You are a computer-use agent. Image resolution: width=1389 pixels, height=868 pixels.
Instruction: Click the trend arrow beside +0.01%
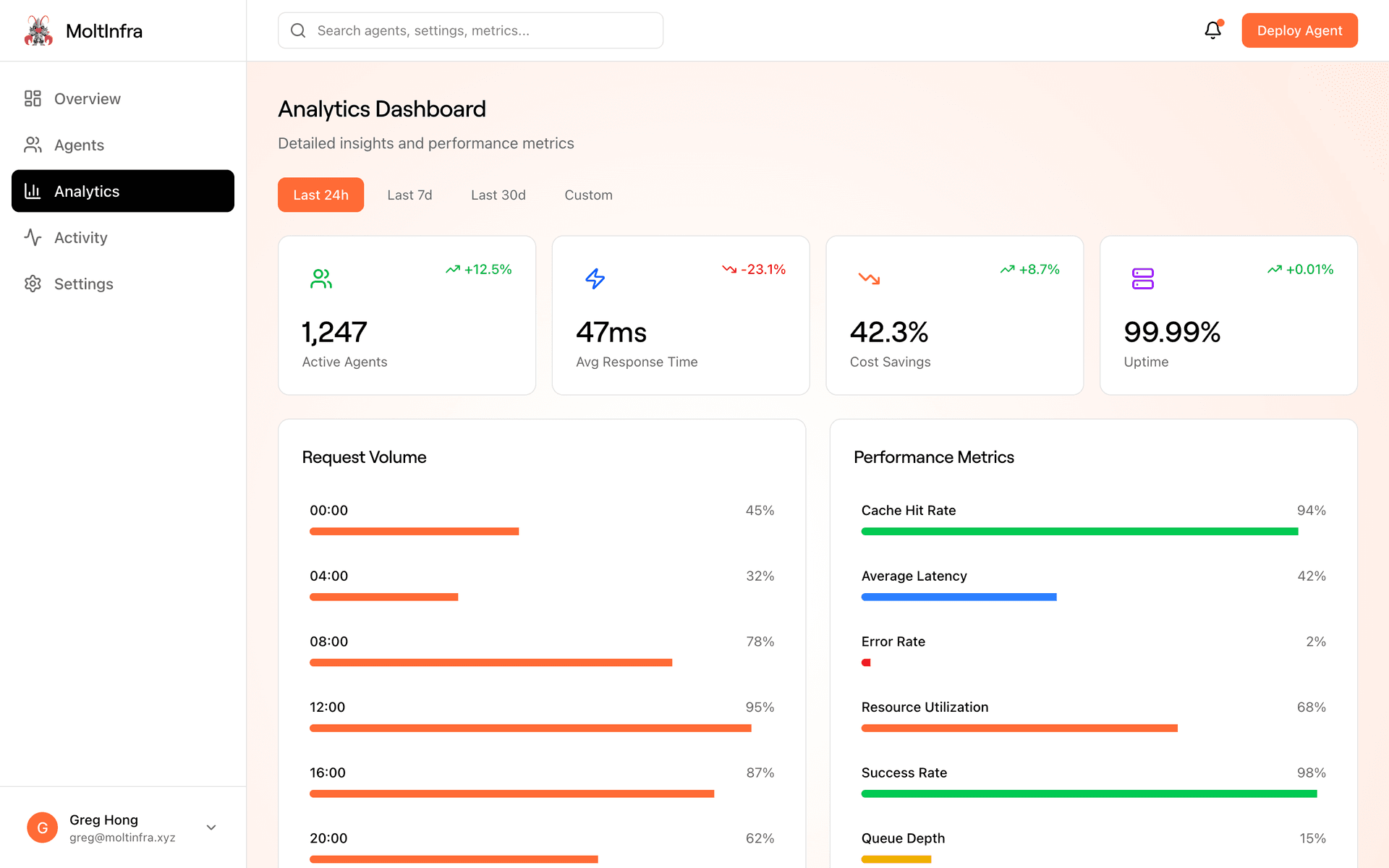click(x=1275, y=269)
